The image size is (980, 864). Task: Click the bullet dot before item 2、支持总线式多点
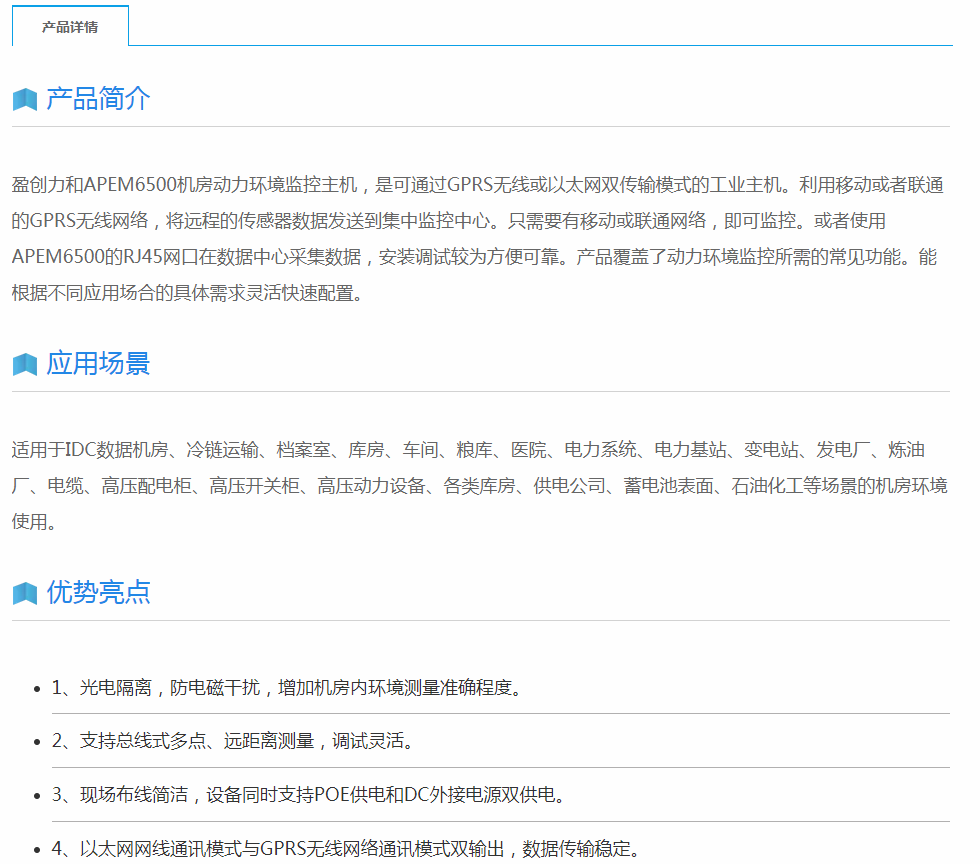point(37,742)
